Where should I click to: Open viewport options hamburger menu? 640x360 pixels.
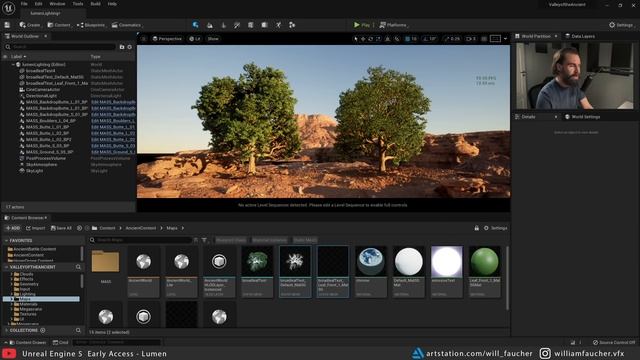click(x=143, y=39)
